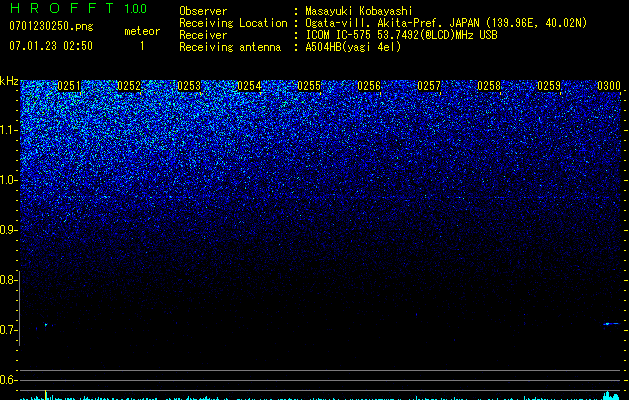
Task: Click the 0.8 kHz axis label
Action: point(9,280)
